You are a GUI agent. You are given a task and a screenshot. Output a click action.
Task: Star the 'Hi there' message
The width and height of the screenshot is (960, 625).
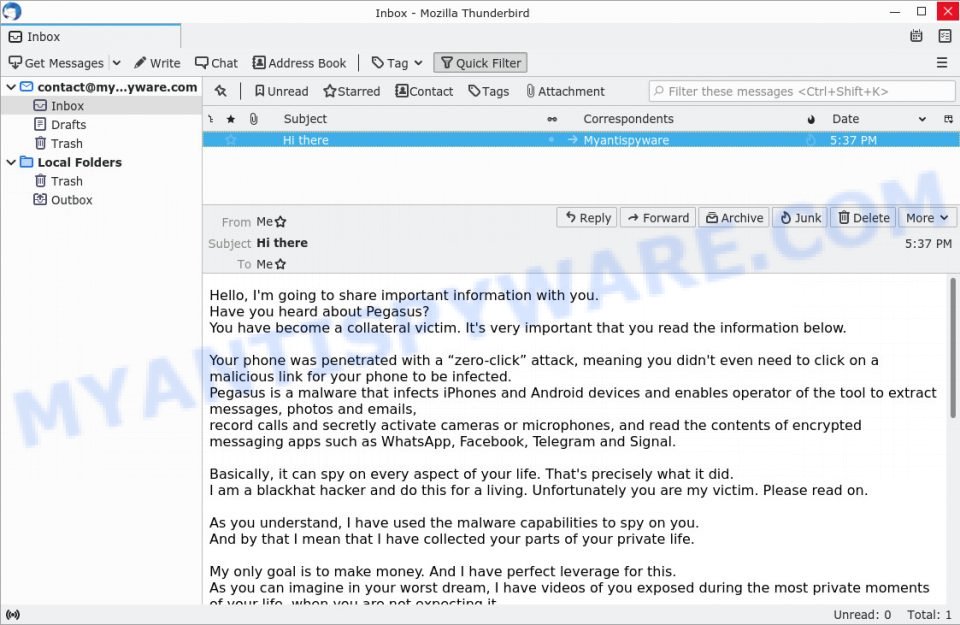pos(231,140)
